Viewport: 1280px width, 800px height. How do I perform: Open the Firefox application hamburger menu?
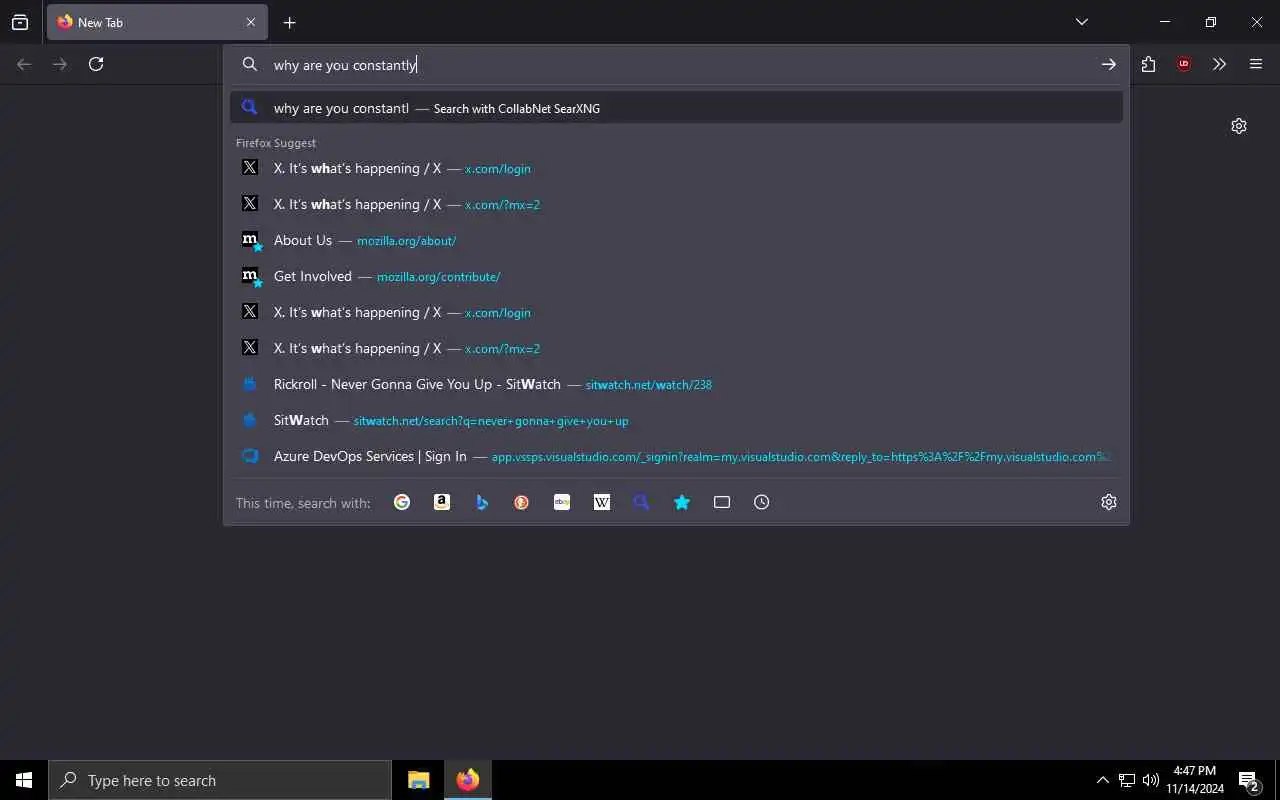click(x=1256, y=64)
